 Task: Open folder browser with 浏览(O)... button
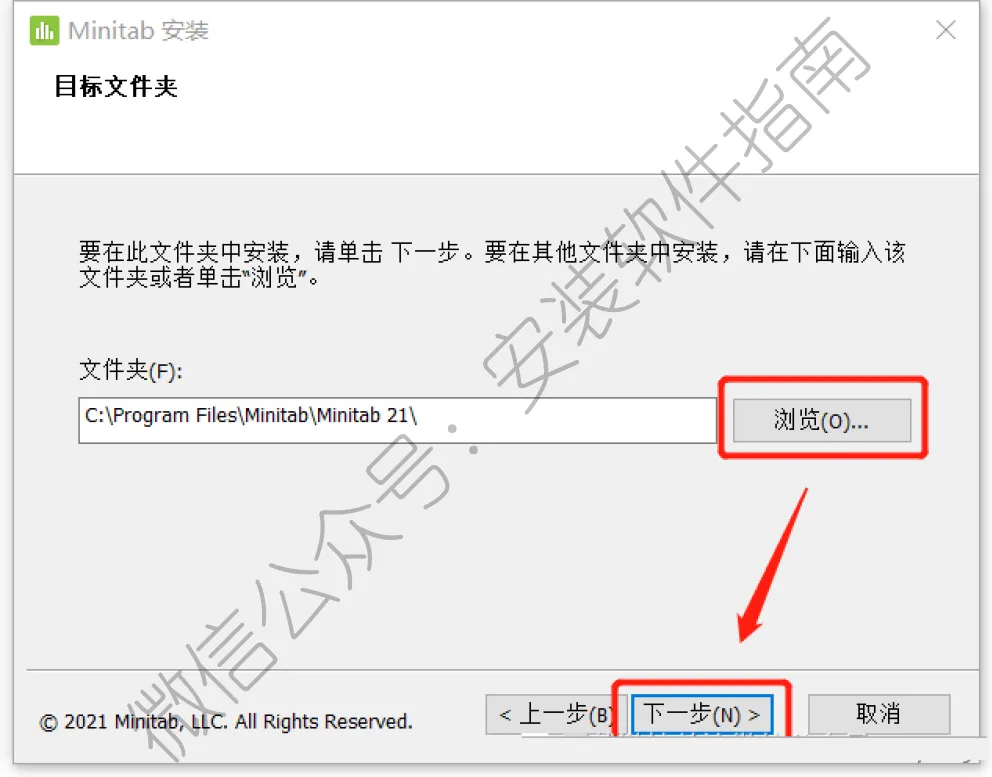tap(822, 420)
